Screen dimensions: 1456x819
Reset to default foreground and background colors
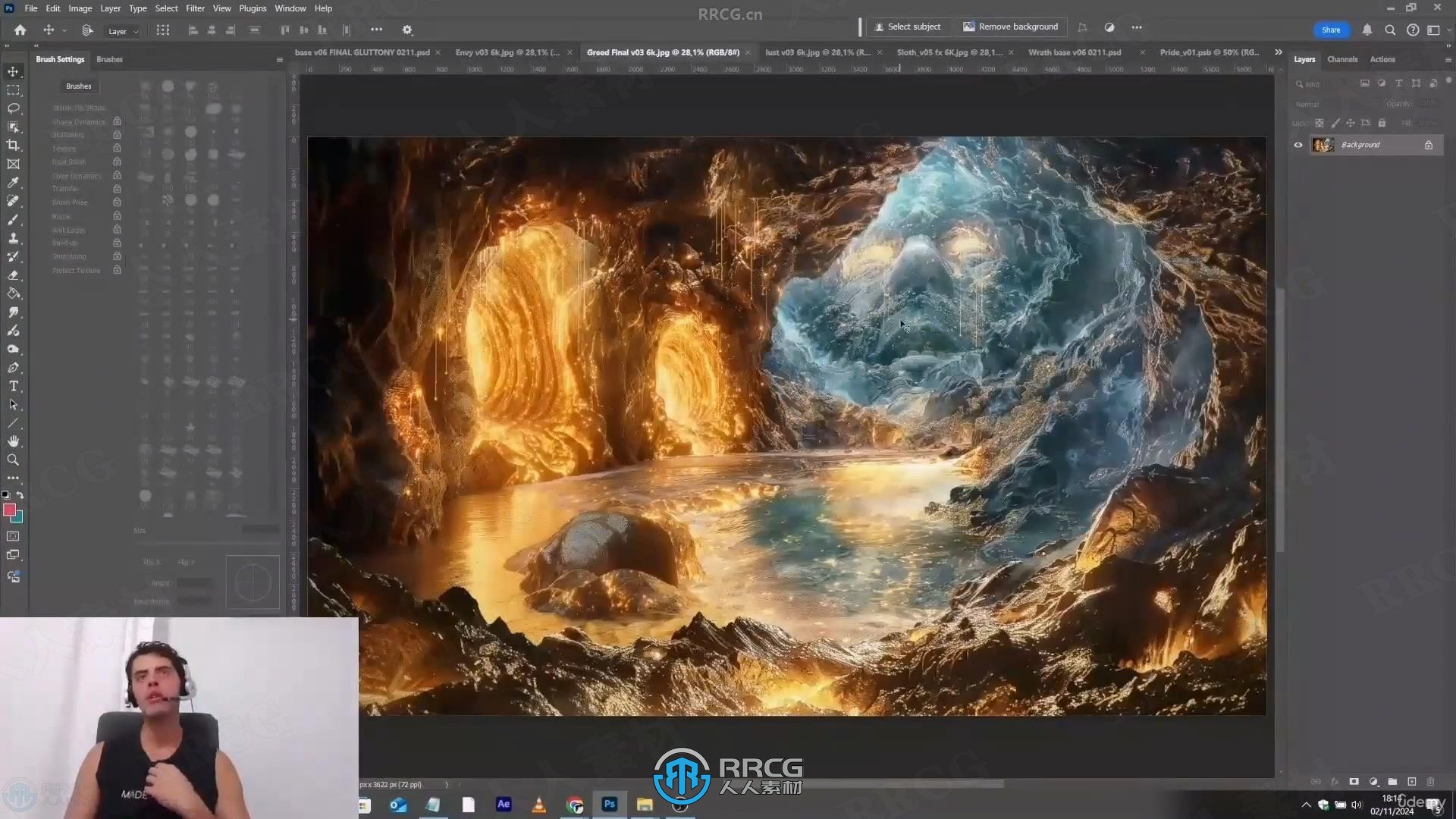pyautogui.click(x=6, y=495)
